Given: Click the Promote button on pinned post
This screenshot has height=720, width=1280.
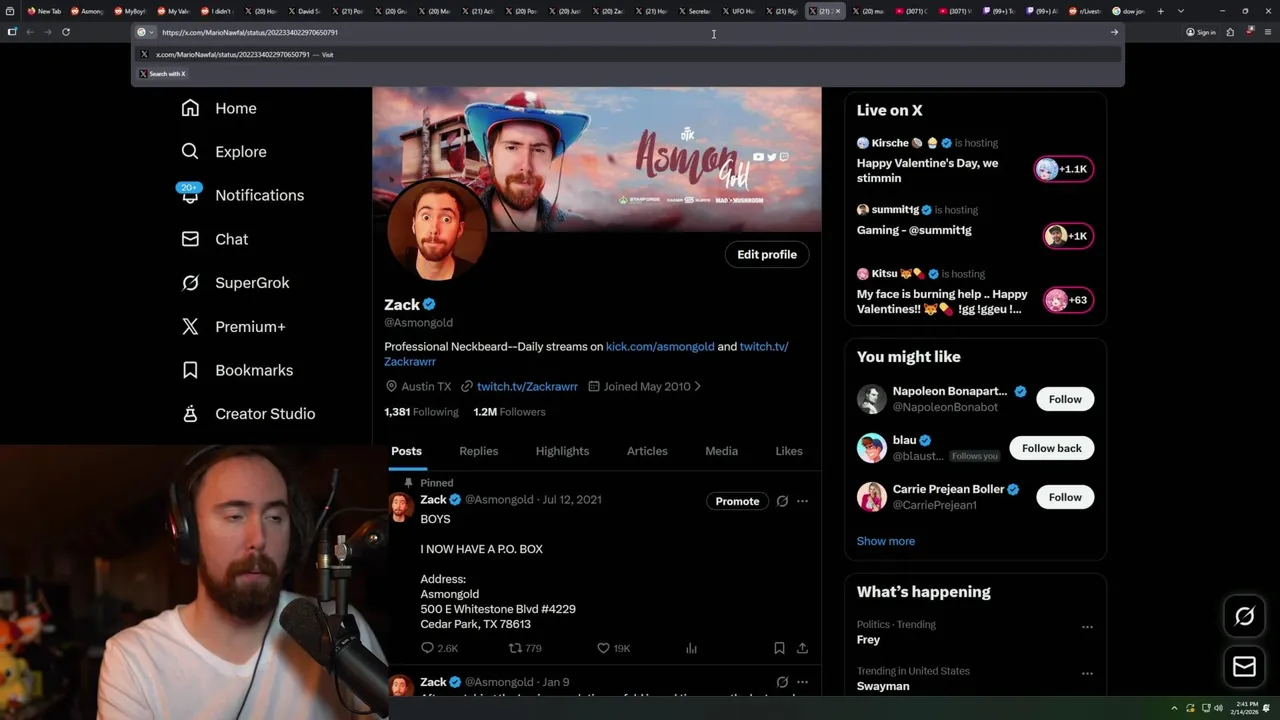Looking at the screenshot, I should [737, 501].
